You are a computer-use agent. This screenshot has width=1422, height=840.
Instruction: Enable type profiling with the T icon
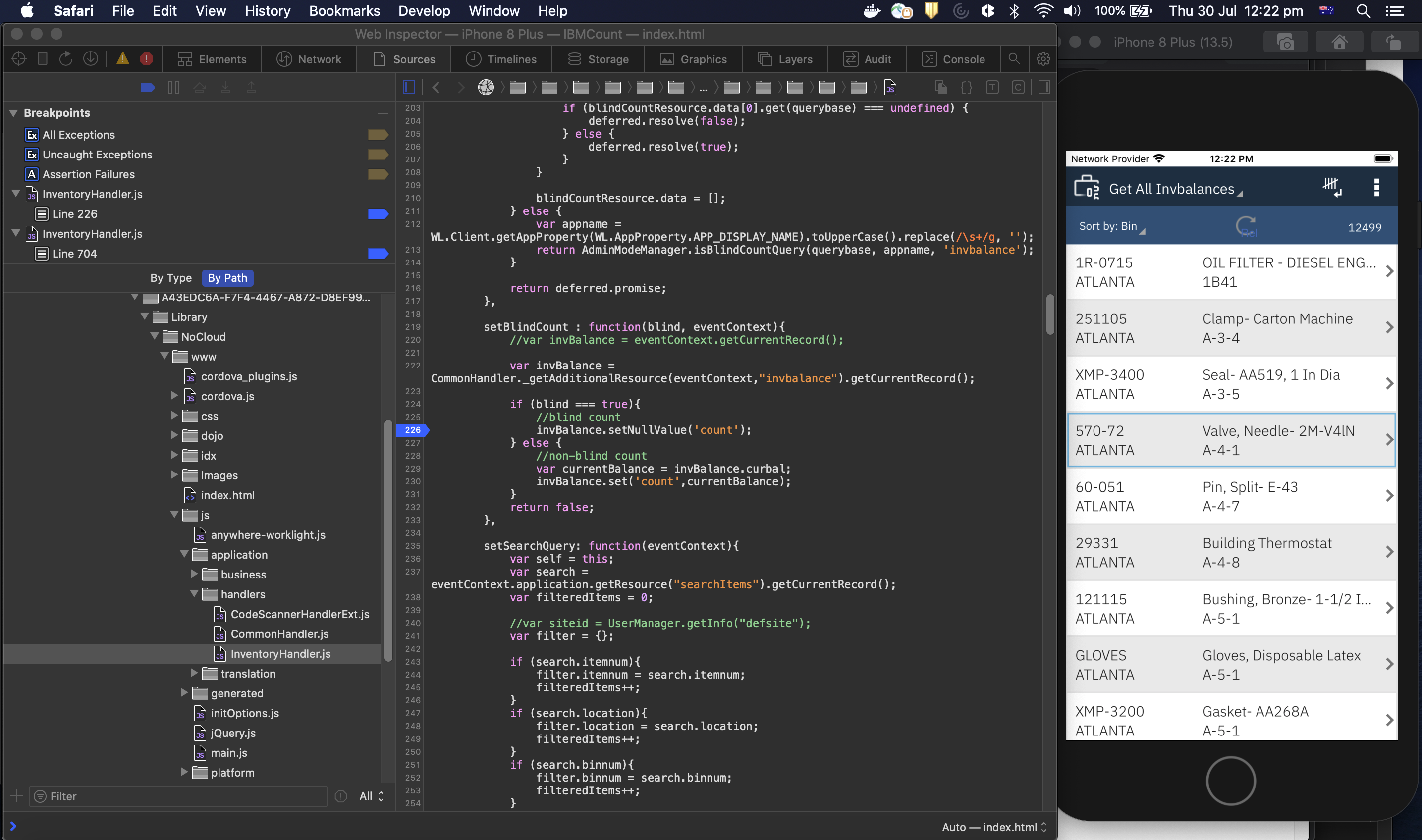pos(992,87)
